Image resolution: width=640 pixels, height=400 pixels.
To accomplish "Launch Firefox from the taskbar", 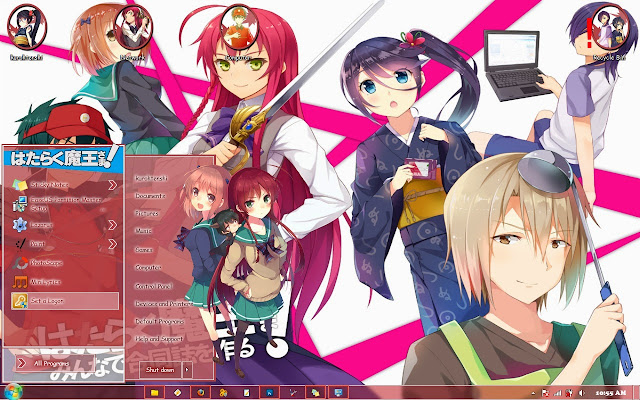I will point(200,393).
